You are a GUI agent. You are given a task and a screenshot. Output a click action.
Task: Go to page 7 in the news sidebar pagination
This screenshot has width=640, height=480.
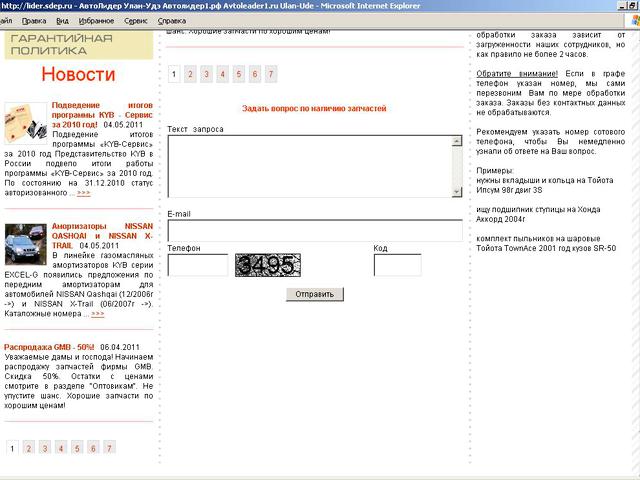tap(109, 448)
